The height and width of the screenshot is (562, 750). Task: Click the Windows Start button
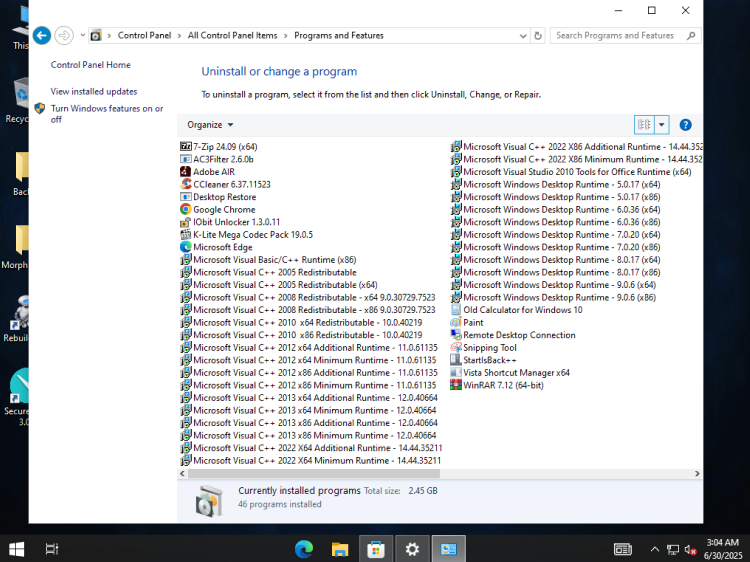click(x=17, y=549)
